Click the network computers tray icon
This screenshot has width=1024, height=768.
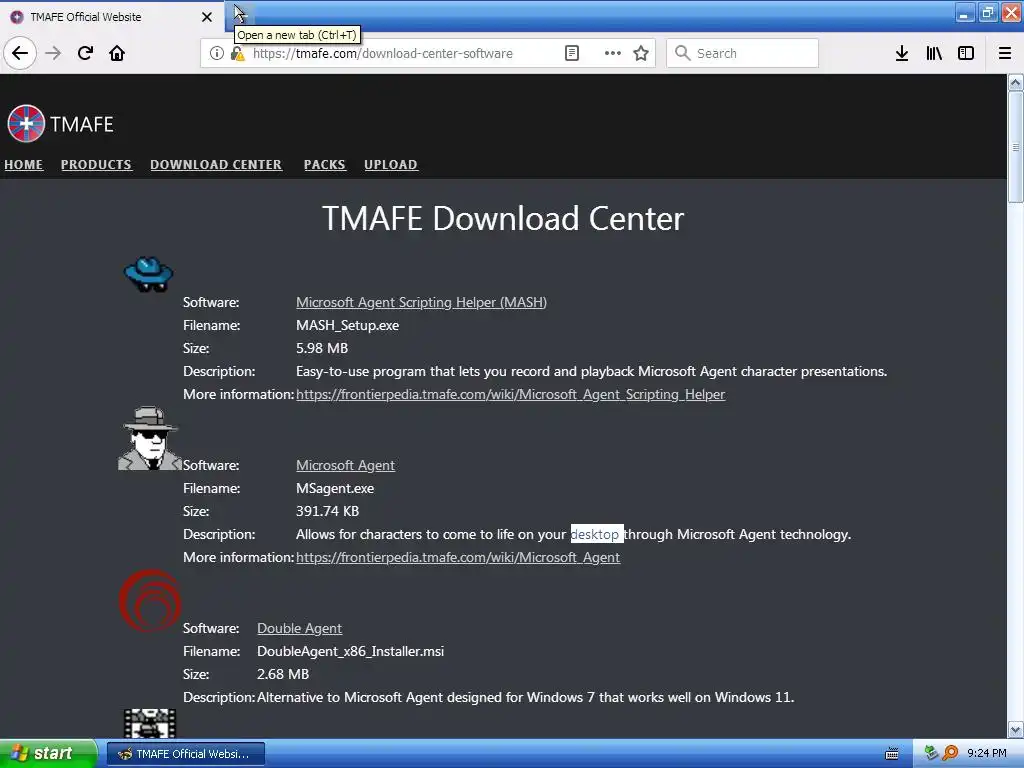931,754
